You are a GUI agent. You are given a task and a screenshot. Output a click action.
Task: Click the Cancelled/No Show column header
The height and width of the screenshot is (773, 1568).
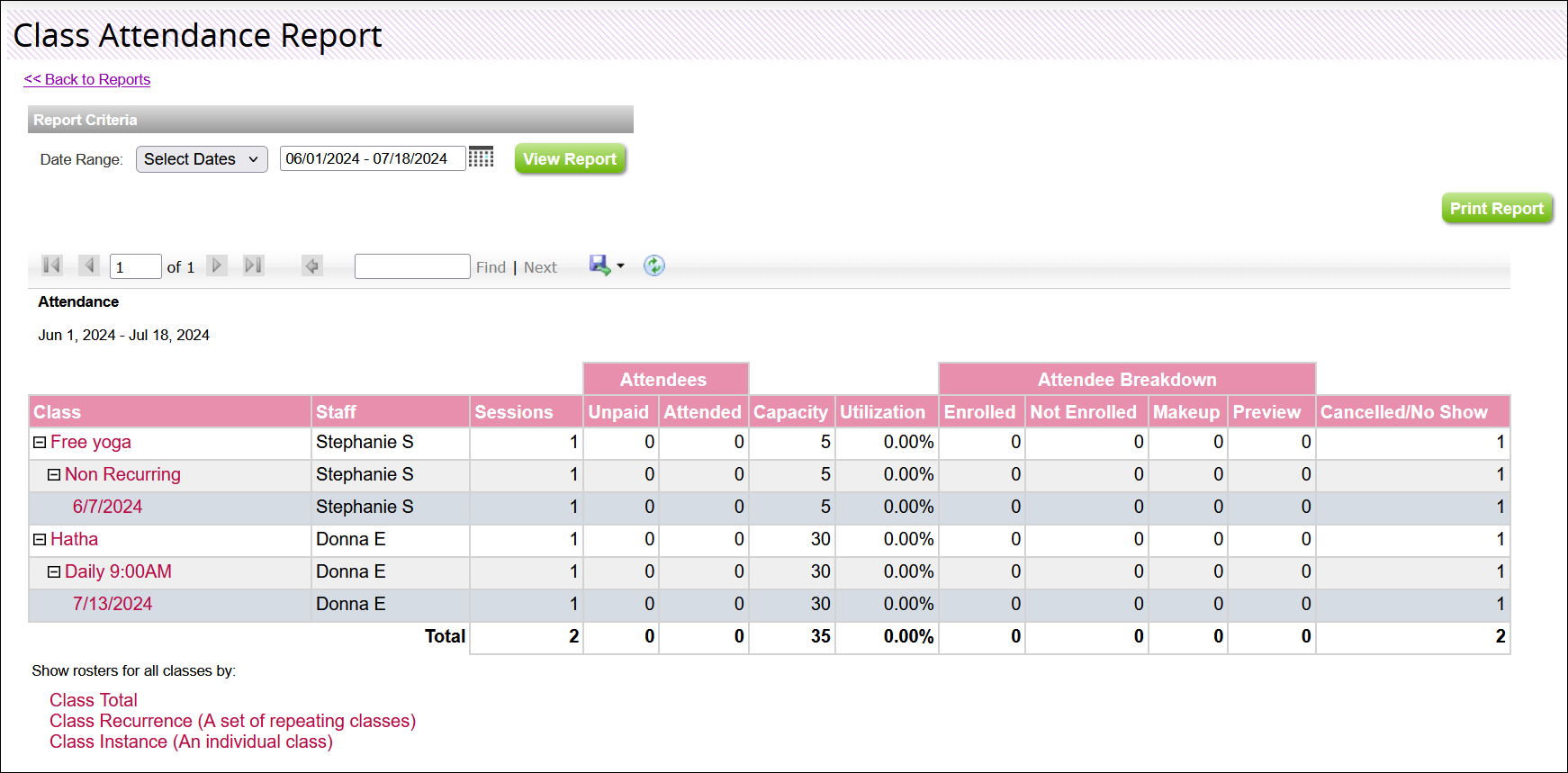(x=1413, y=411)
